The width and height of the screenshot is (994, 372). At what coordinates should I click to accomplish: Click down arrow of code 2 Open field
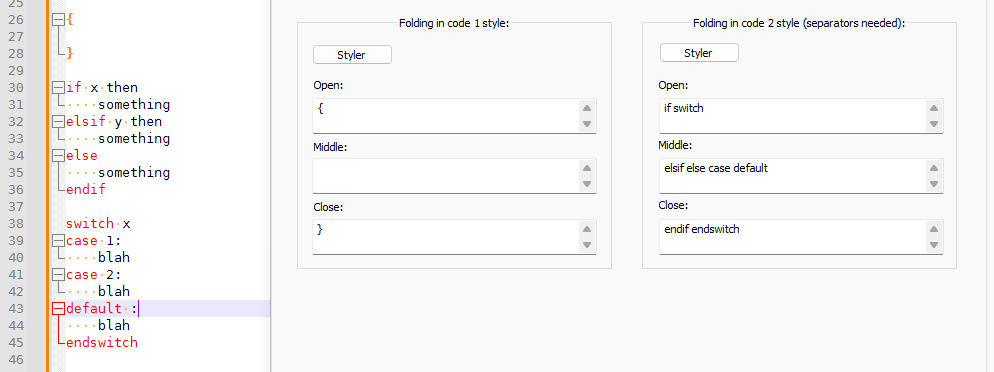[x=934, y=124]
